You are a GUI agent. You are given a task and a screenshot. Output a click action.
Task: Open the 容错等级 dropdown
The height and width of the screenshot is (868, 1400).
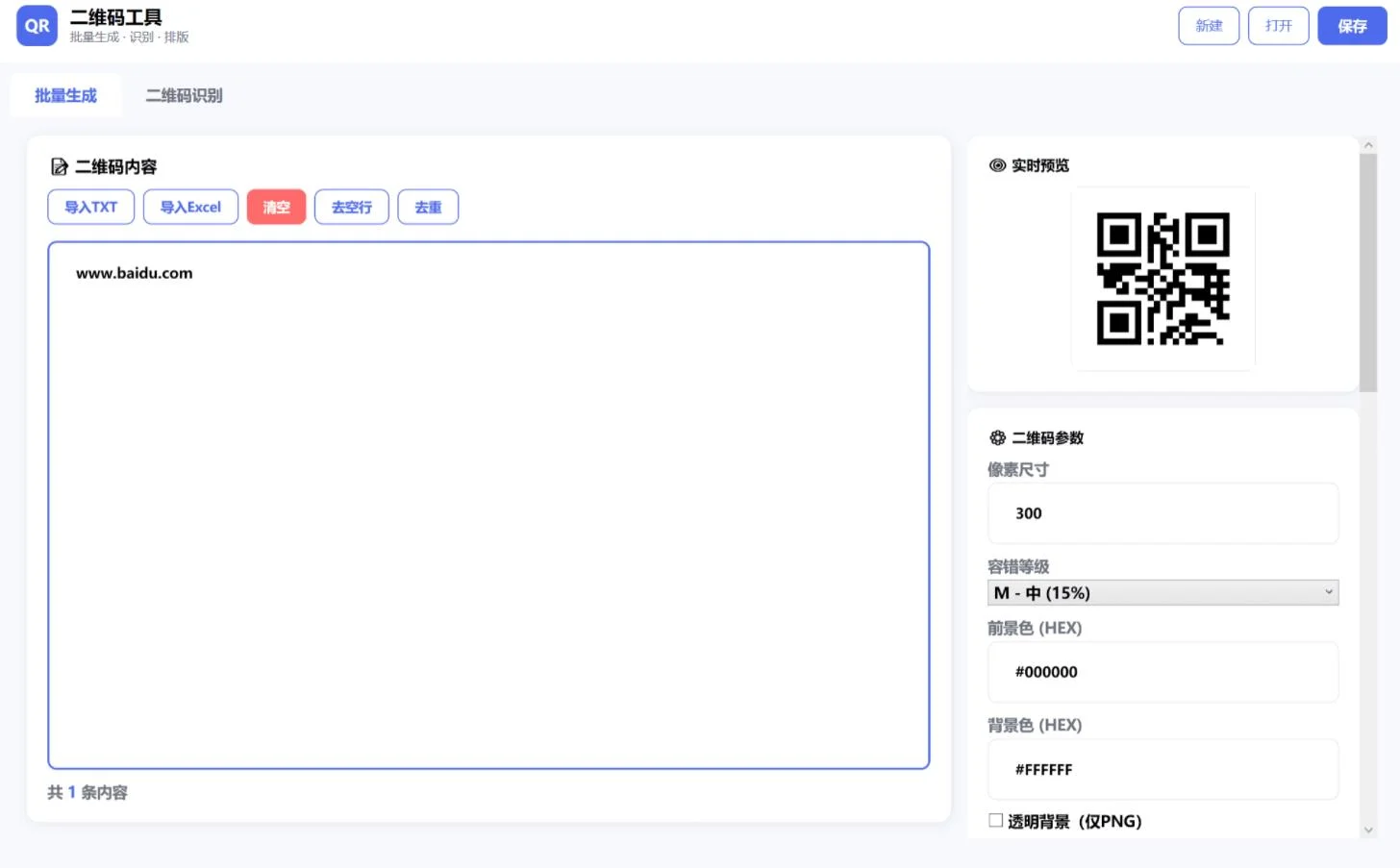(x=1162, y=593)
